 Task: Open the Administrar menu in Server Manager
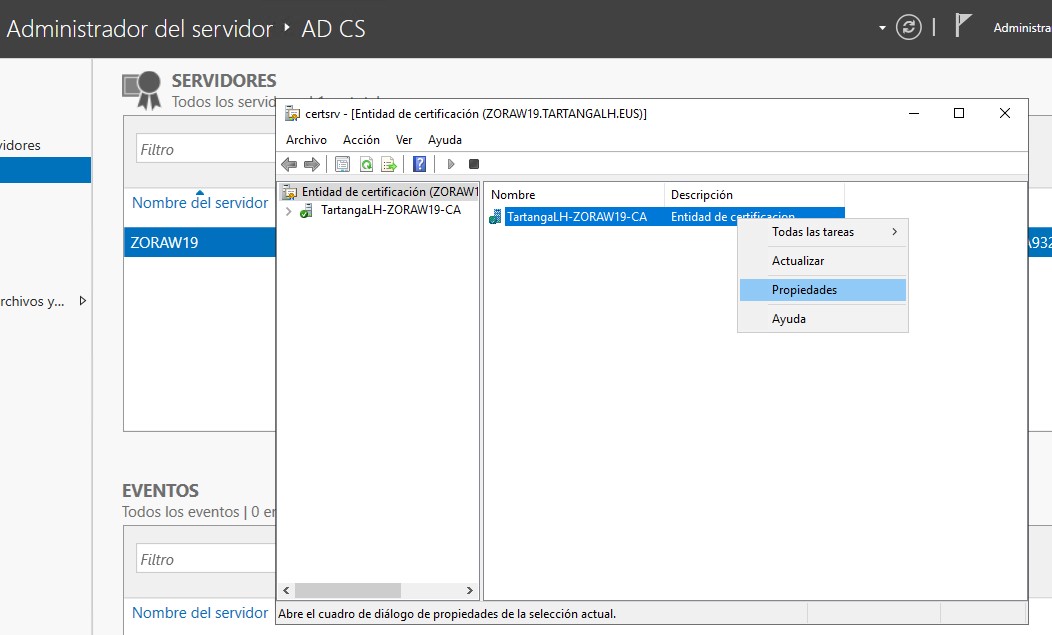pos(1022,28)
